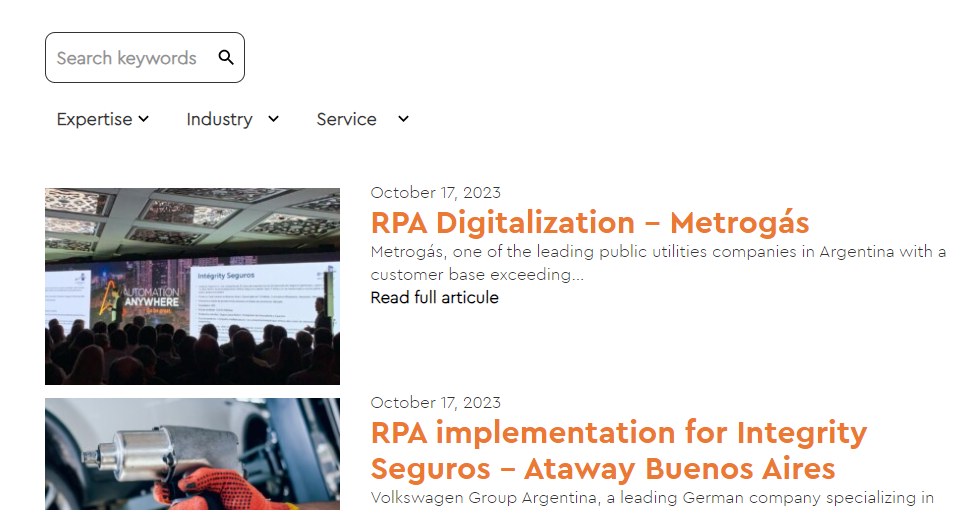This screenshot has height=510, width=972.
Task: Select the October 17, 2023 date above Integrity Seguros
Action: click(x=436, y=403)
